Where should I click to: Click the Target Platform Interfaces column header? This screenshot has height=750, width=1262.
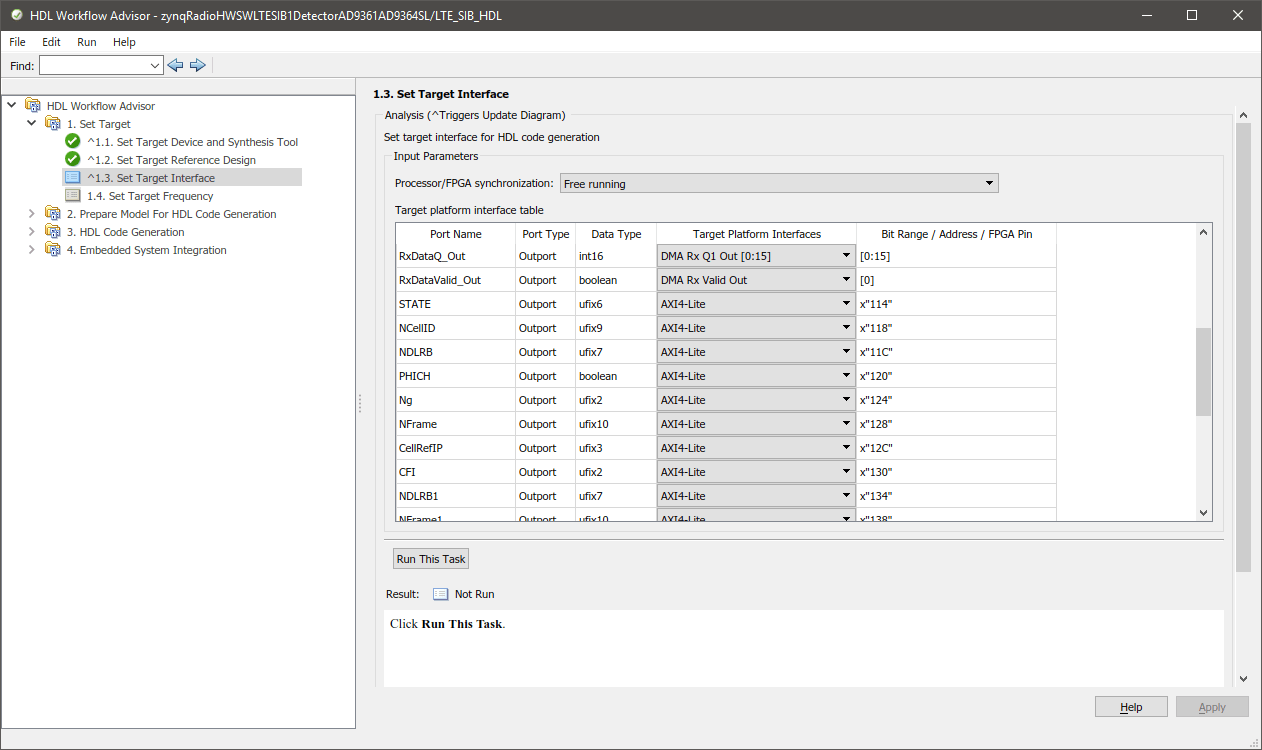pos(756,234)
